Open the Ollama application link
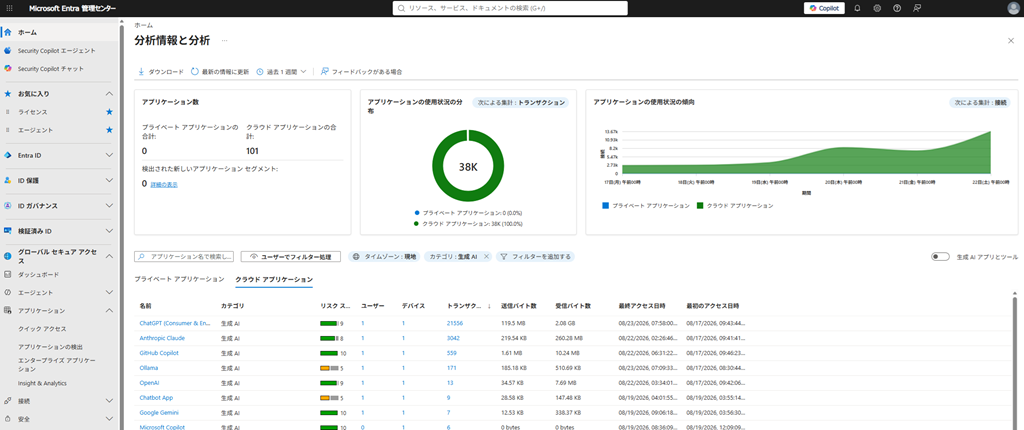The height and width of the screenshot is (430, 1024). (149, 368)
